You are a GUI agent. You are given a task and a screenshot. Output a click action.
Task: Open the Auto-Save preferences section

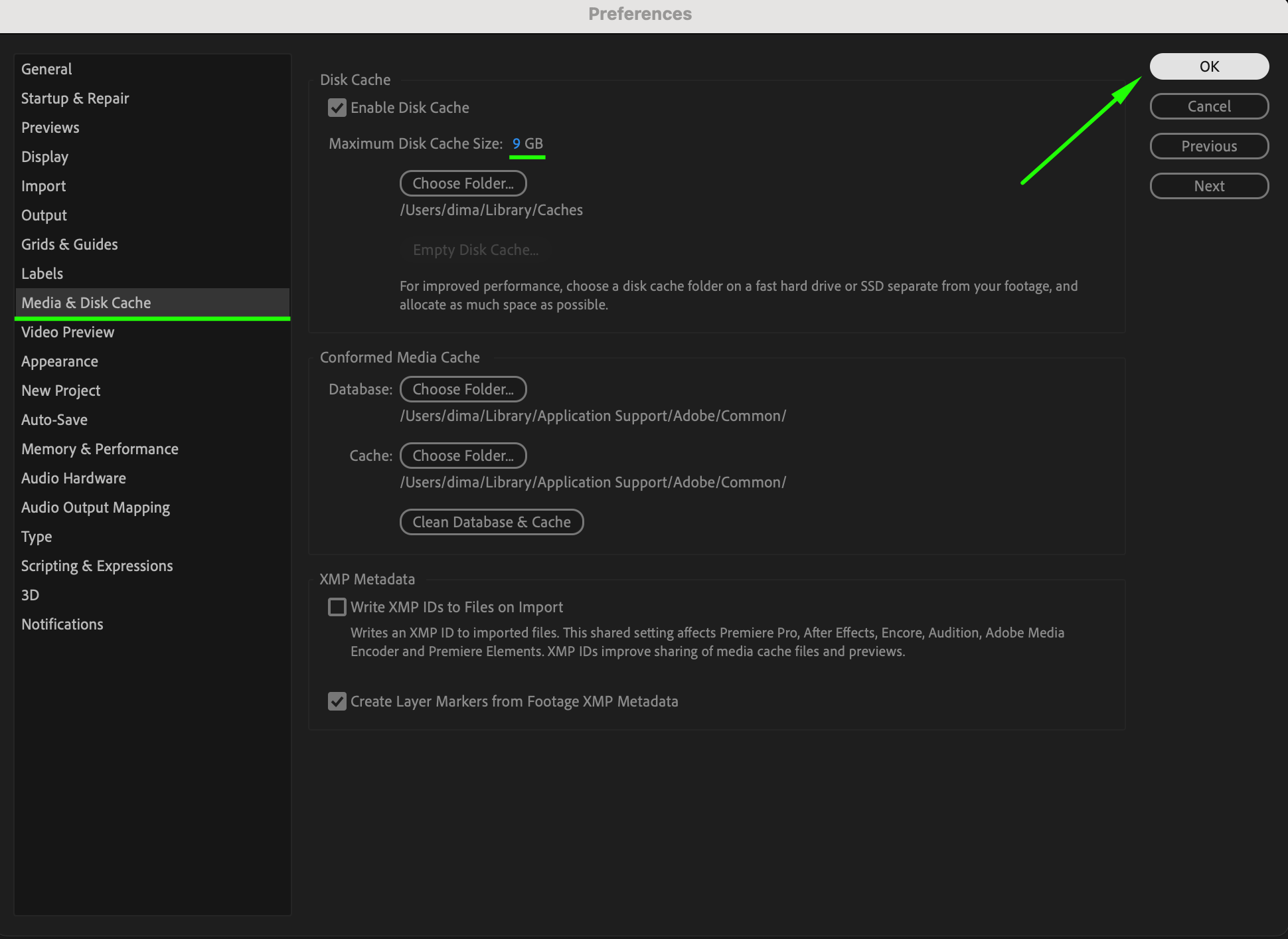pyautogui.click(x=54, y=420)
